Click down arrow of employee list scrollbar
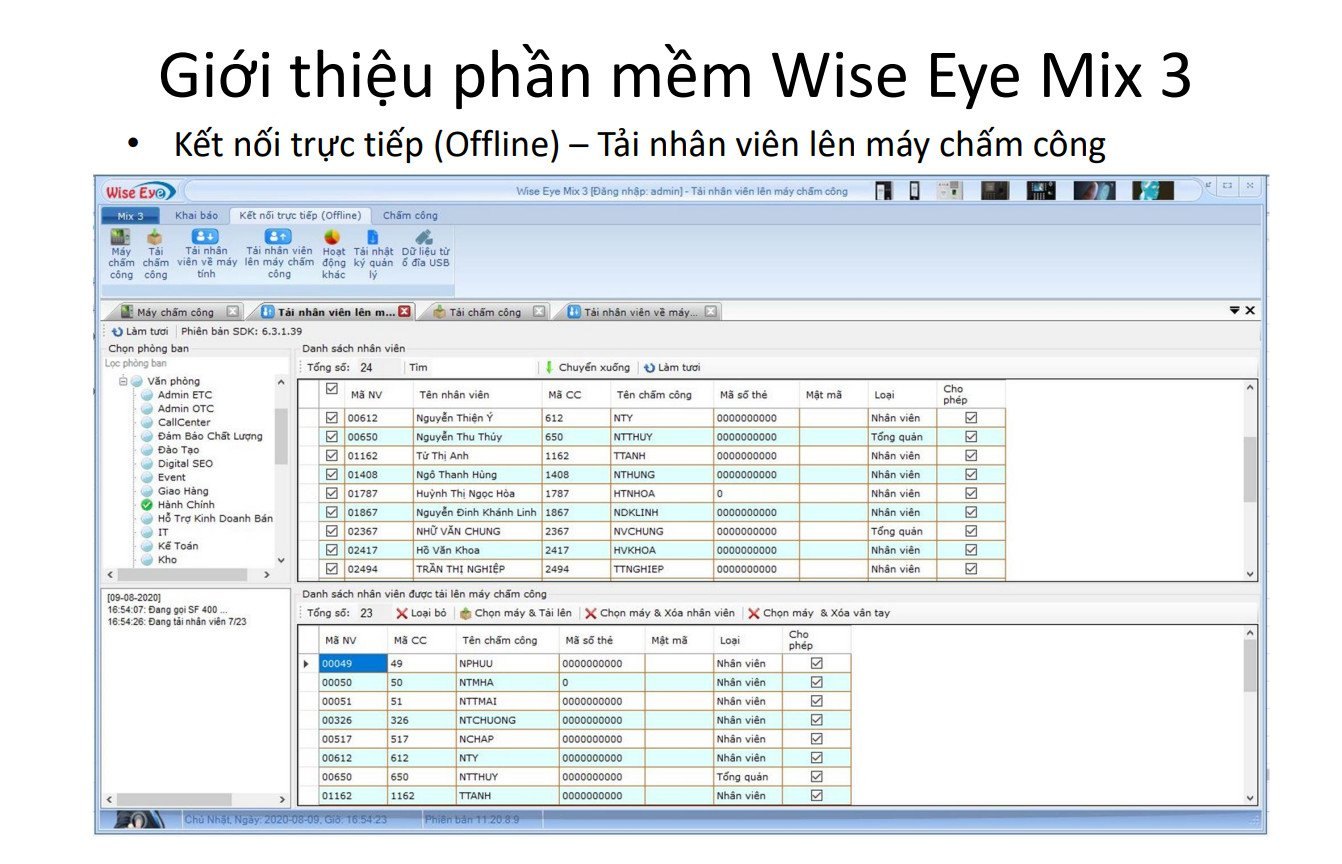 pos(1250,574)
